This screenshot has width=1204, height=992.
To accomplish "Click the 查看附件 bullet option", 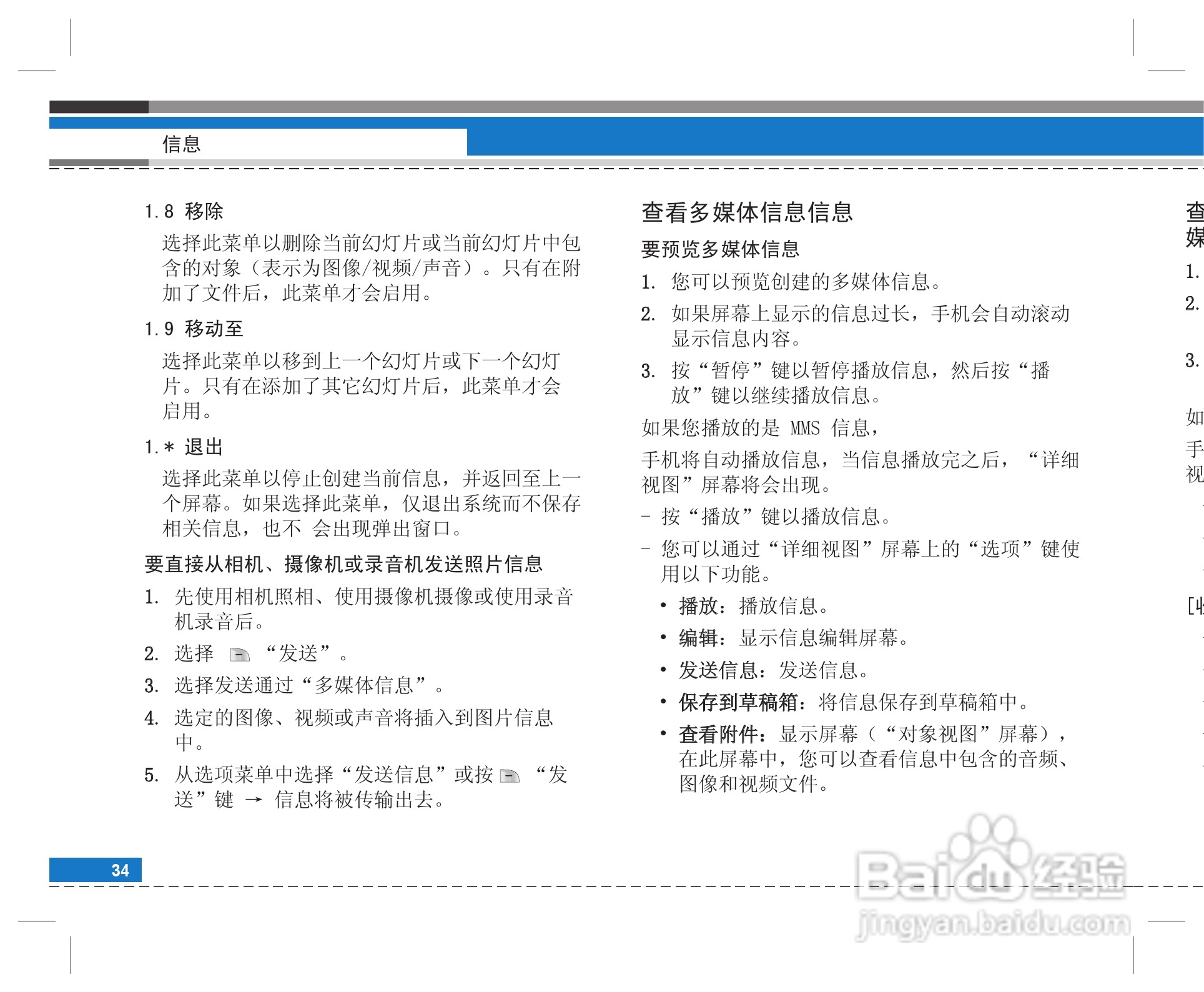I will [718, 734].
